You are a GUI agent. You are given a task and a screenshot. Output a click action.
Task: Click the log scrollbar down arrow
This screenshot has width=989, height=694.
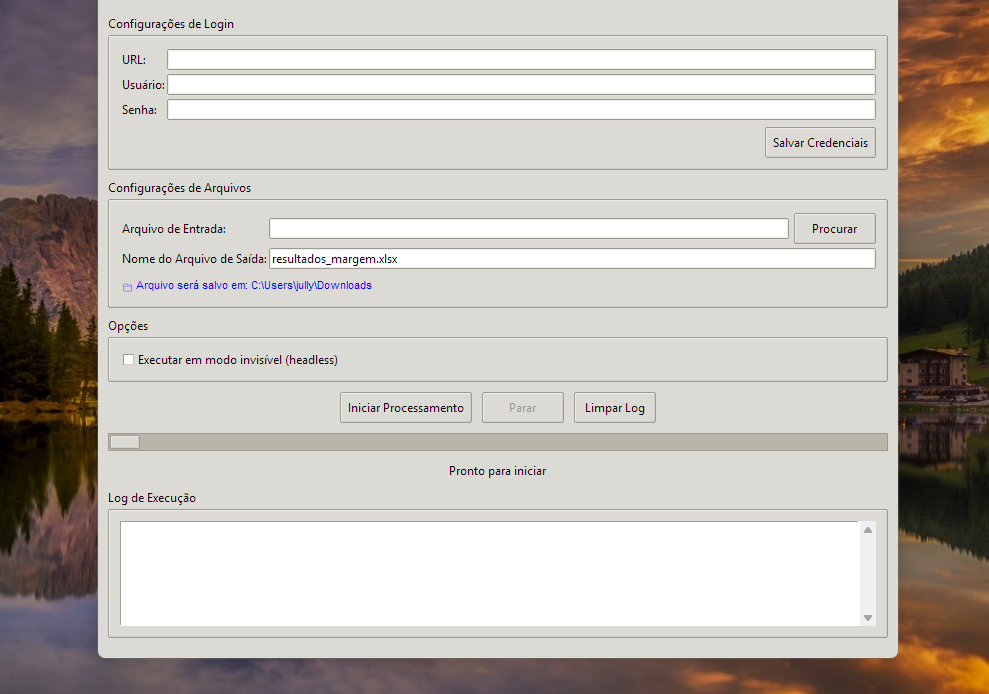point(868,618)
